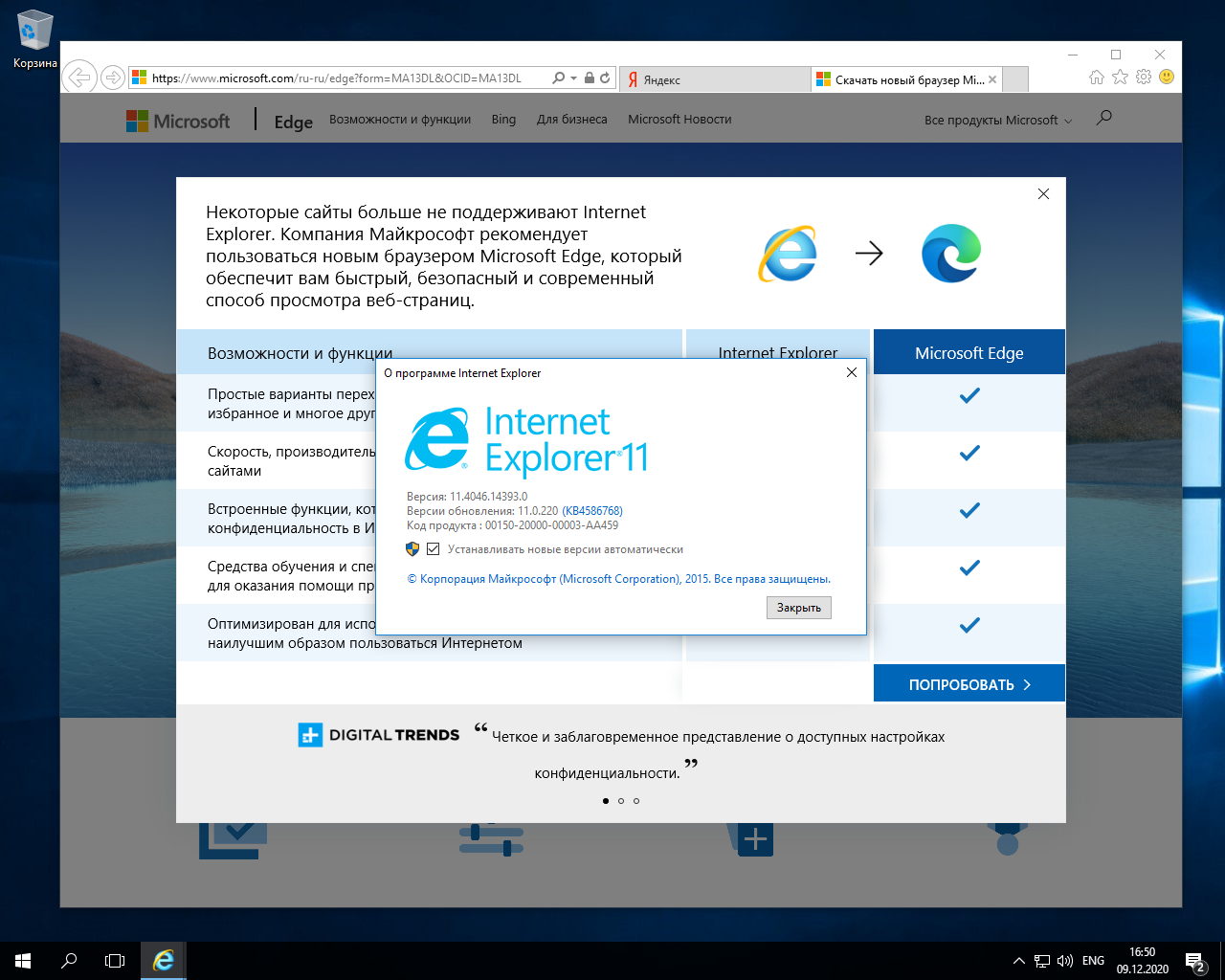
Task: Click the security lock icon in the address bar
Action: click(590, 78)
